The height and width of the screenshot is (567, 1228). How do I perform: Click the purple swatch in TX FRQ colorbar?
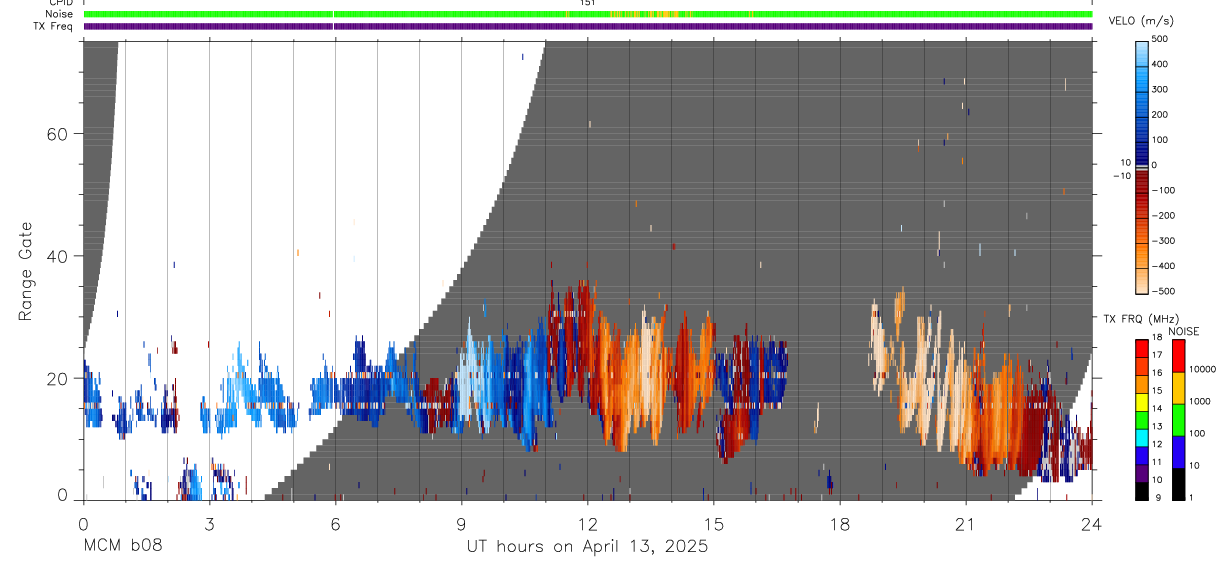pyautogui.click(x=1142, y=473)
